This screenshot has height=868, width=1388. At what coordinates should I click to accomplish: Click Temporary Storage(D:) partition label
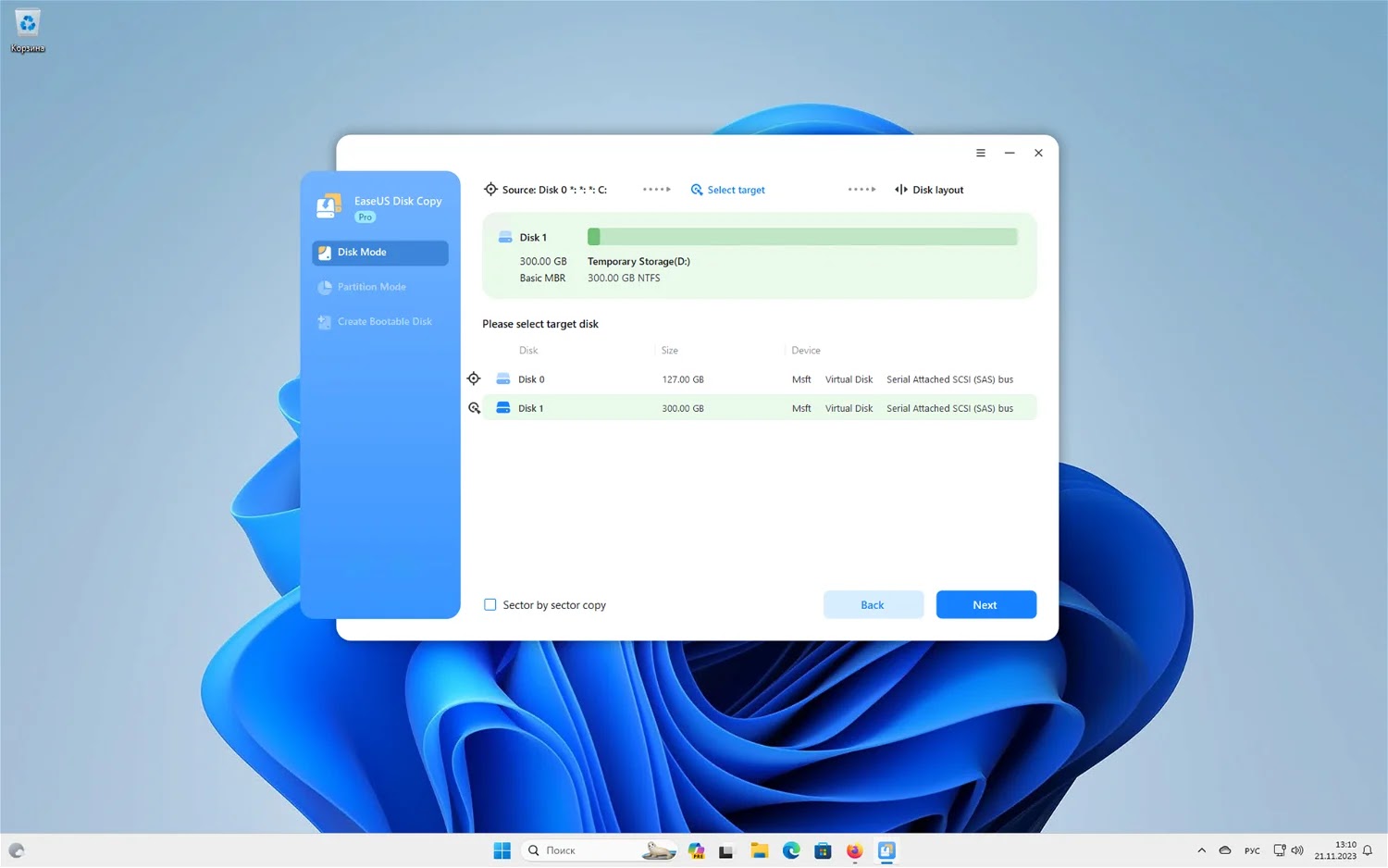click(x=638, y=262)
